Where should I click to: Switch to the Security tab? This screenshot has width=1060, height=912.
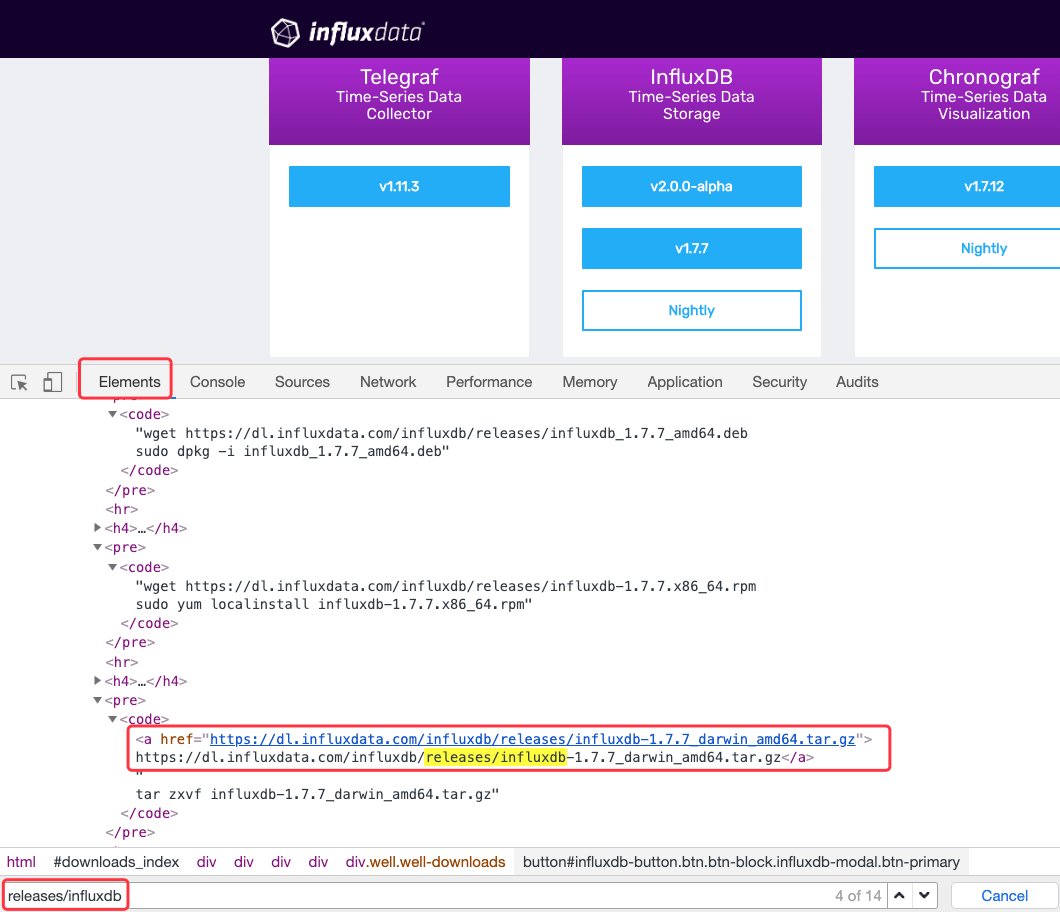pyautogui.click(x=779, y=382)
